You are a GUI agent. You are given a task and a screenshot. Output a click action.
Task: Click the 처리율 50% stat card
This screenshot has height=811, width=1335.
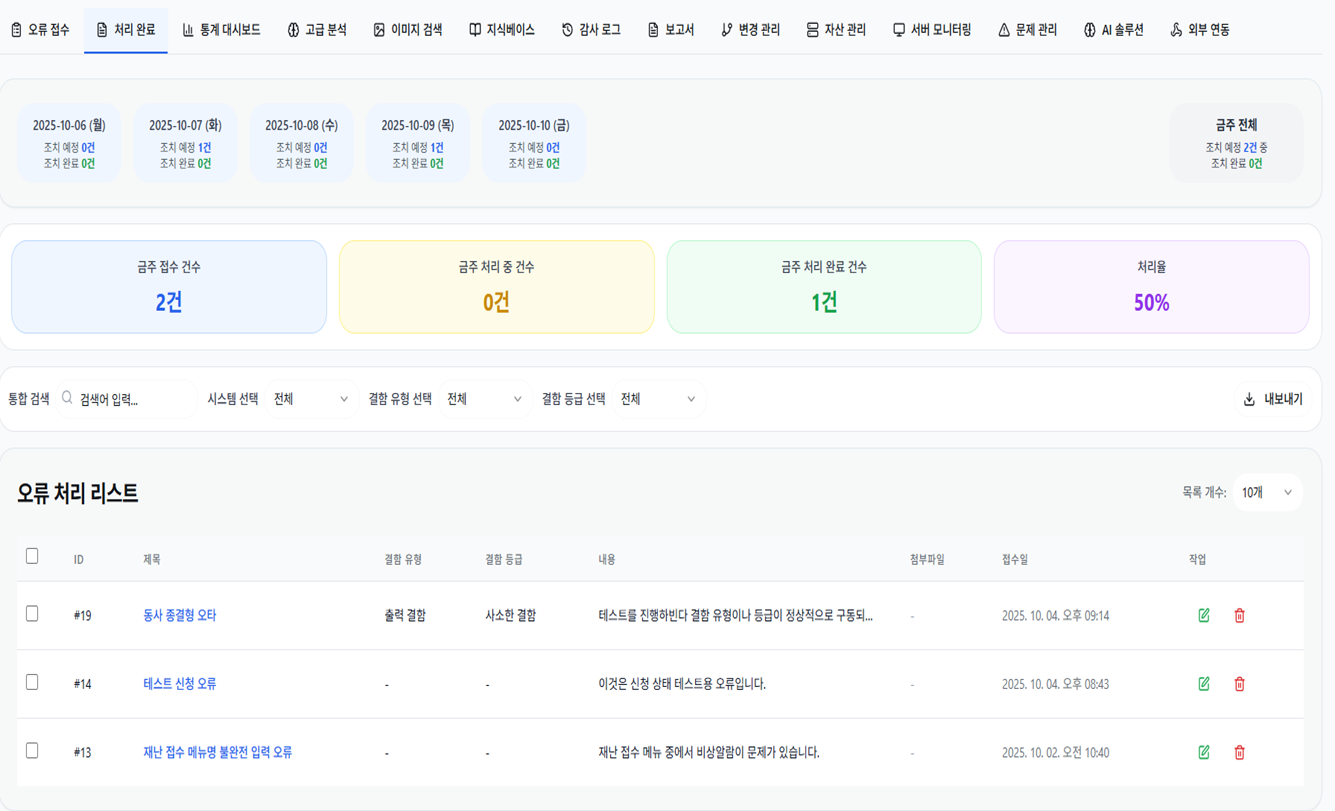(x=1151, y=287)
